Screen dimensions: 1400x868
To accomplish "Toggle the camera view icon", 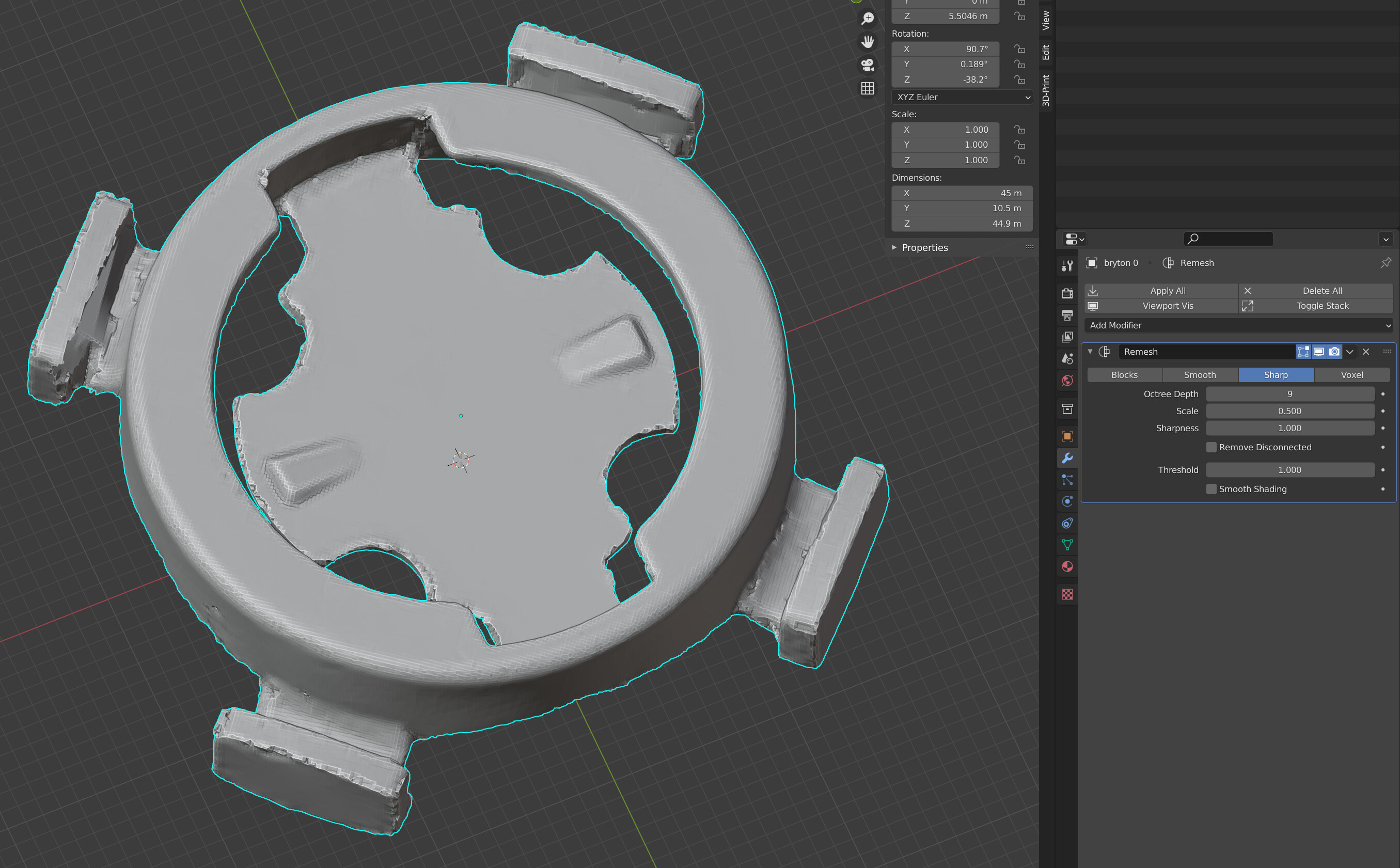I will click(868, 65).
